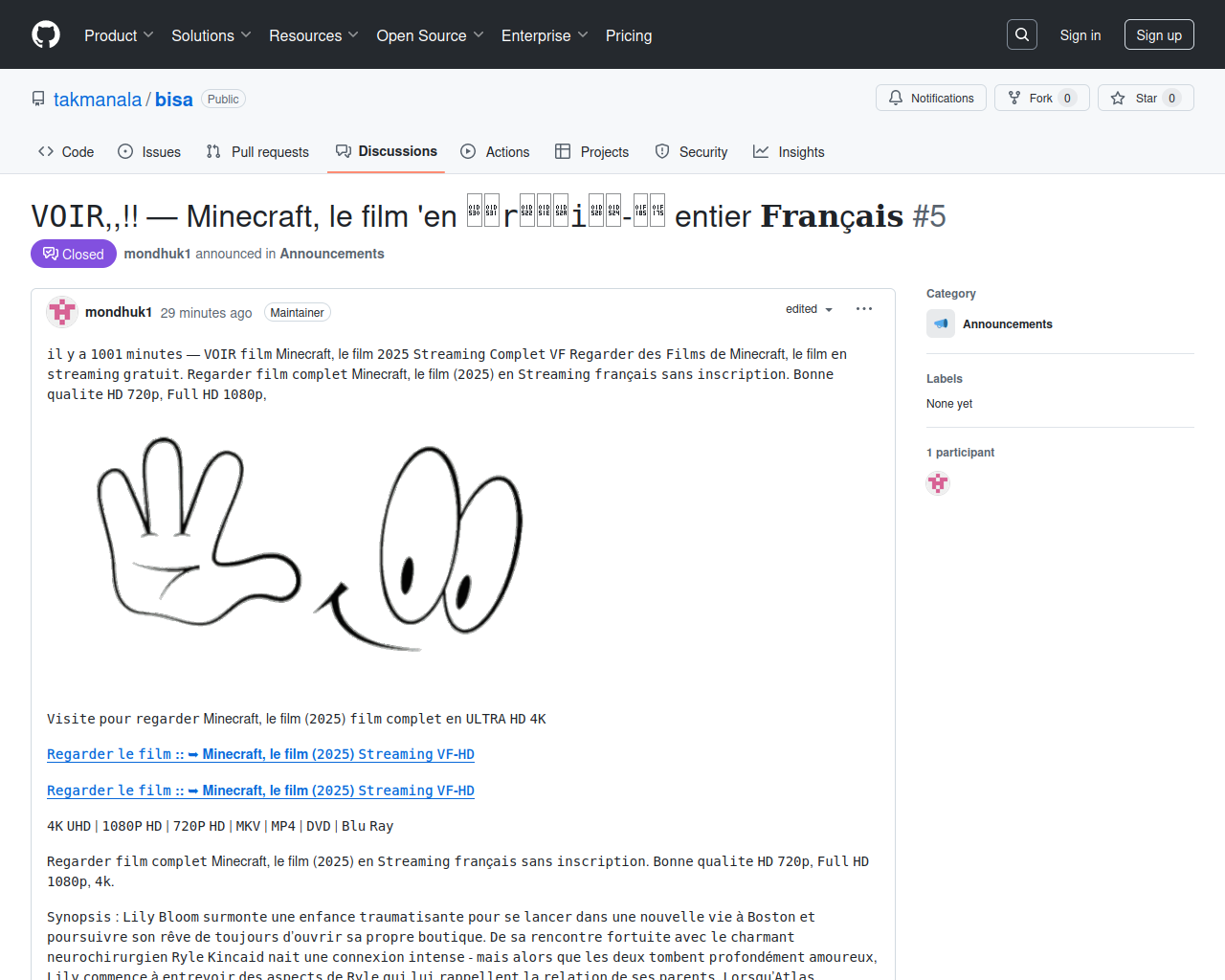Image resolution: width=1225 pixels, height=980 pixels.
Task: Click 'None yet' under Labels
Action: click(x=949, y=404)
